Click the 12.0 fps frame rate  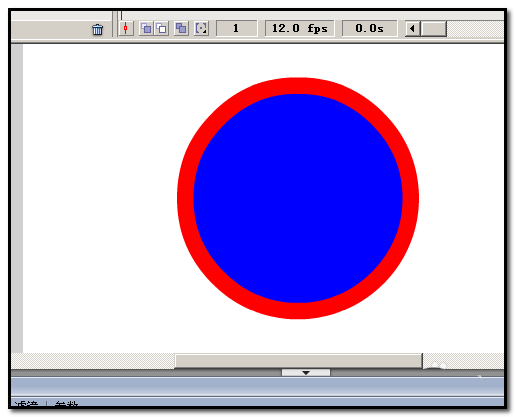click(x=300, y=28)
